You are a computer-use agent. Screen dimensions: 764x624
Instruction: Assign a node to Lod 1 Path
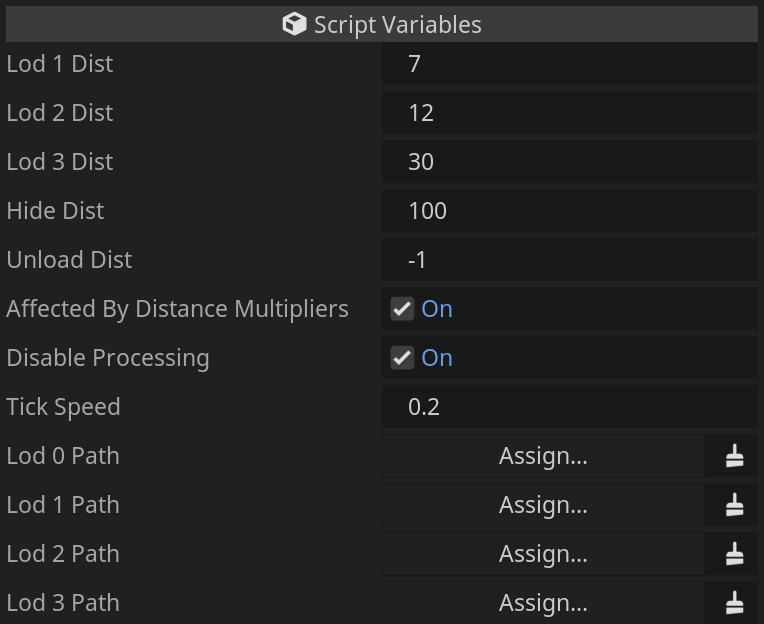click(543, 506)
